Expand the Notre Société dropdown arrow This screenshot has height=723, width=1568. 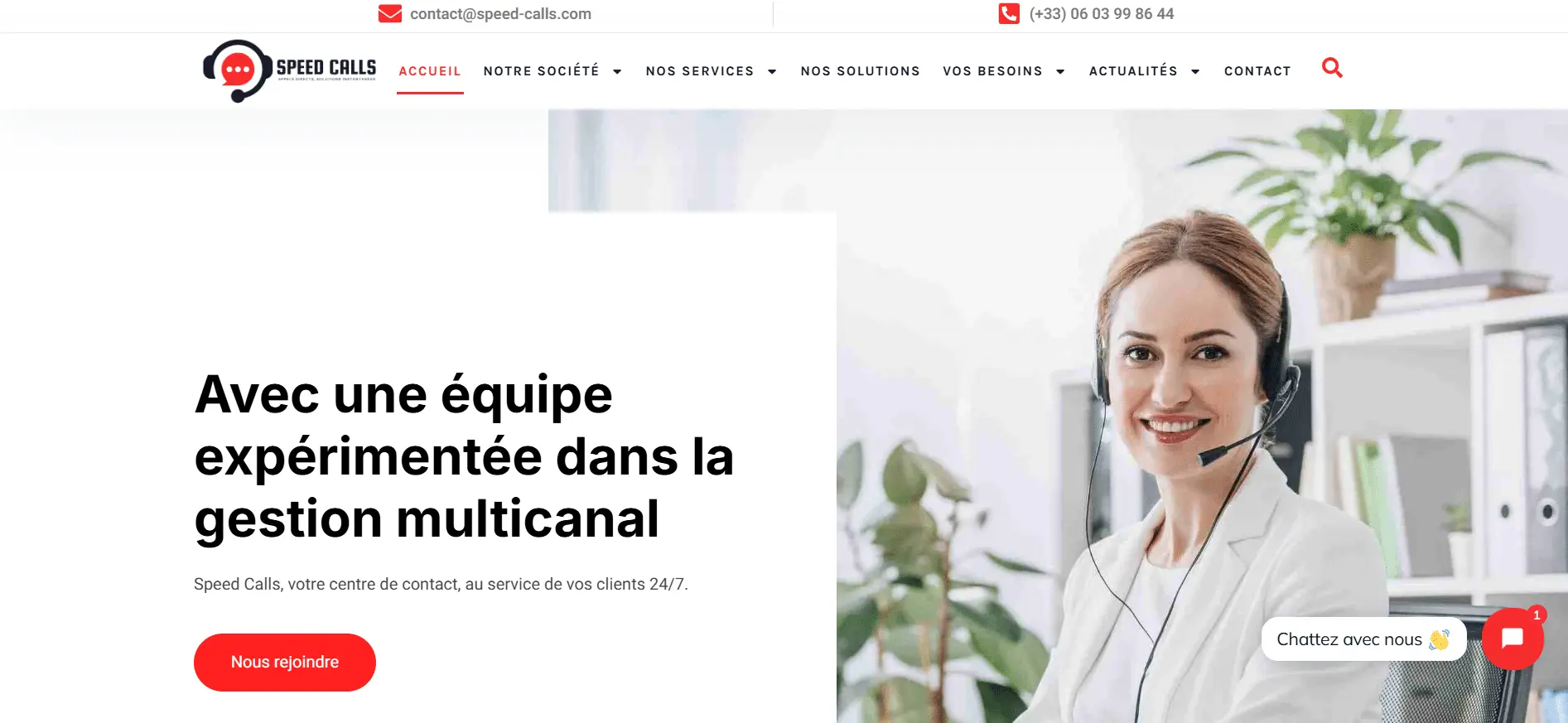coord(617,72)
